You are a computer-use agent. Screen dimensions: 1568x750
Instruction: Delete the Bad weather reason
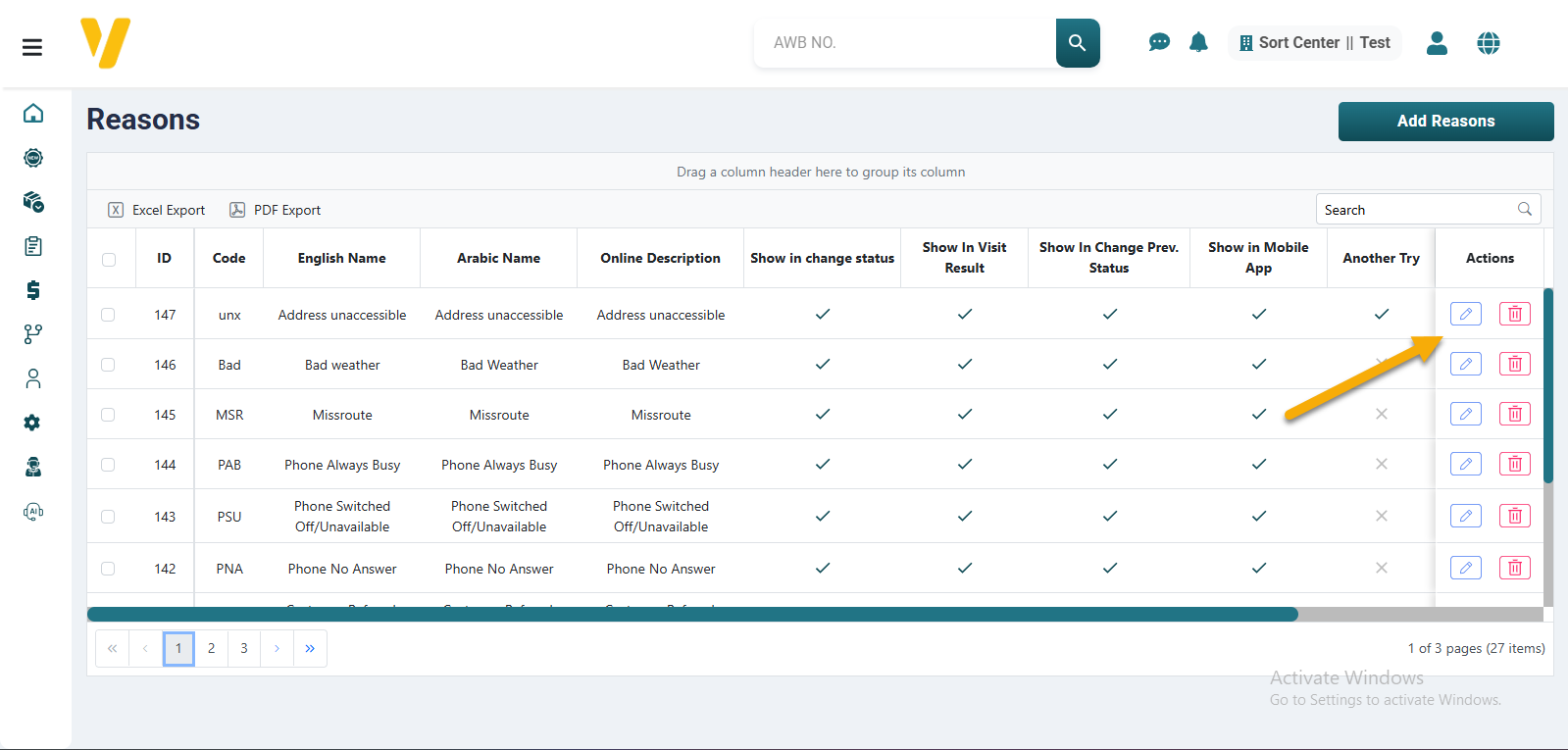point(1514,364)
